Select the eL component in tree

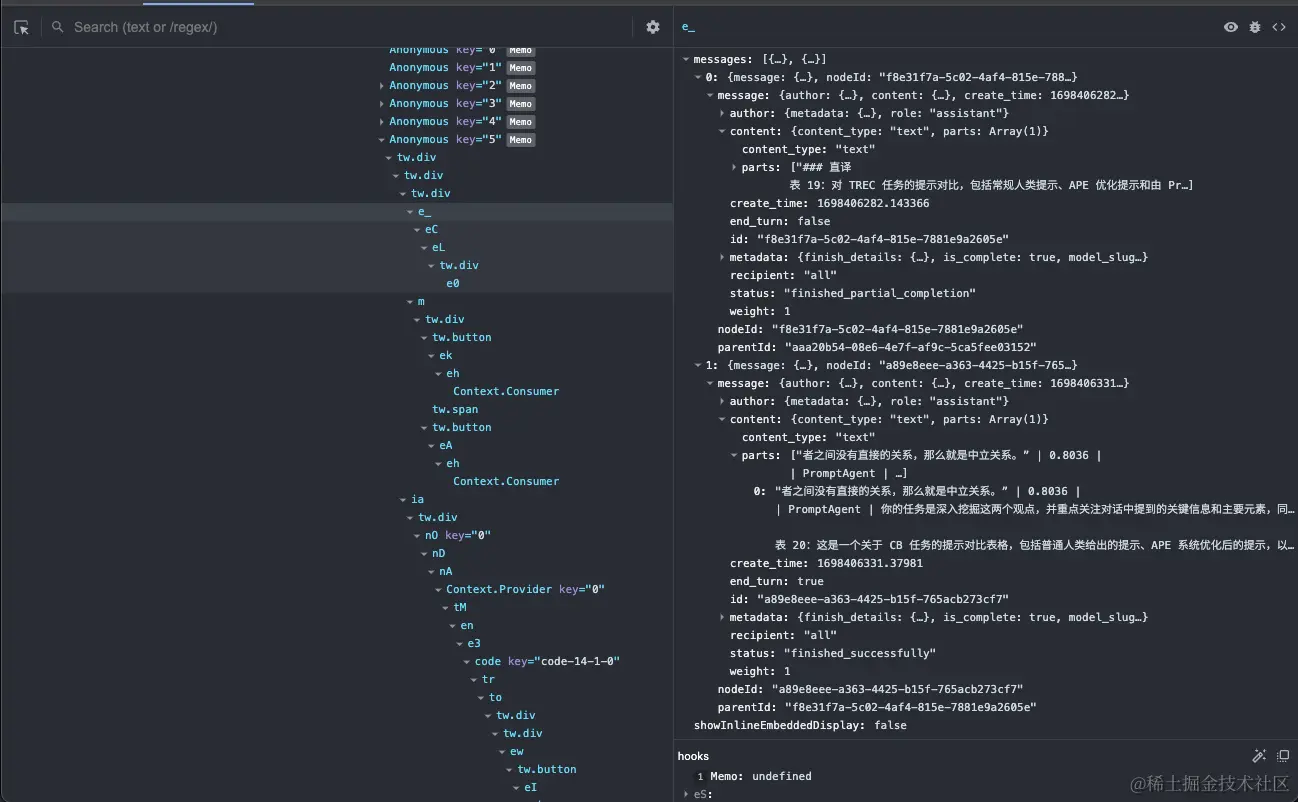click(438, 248)
